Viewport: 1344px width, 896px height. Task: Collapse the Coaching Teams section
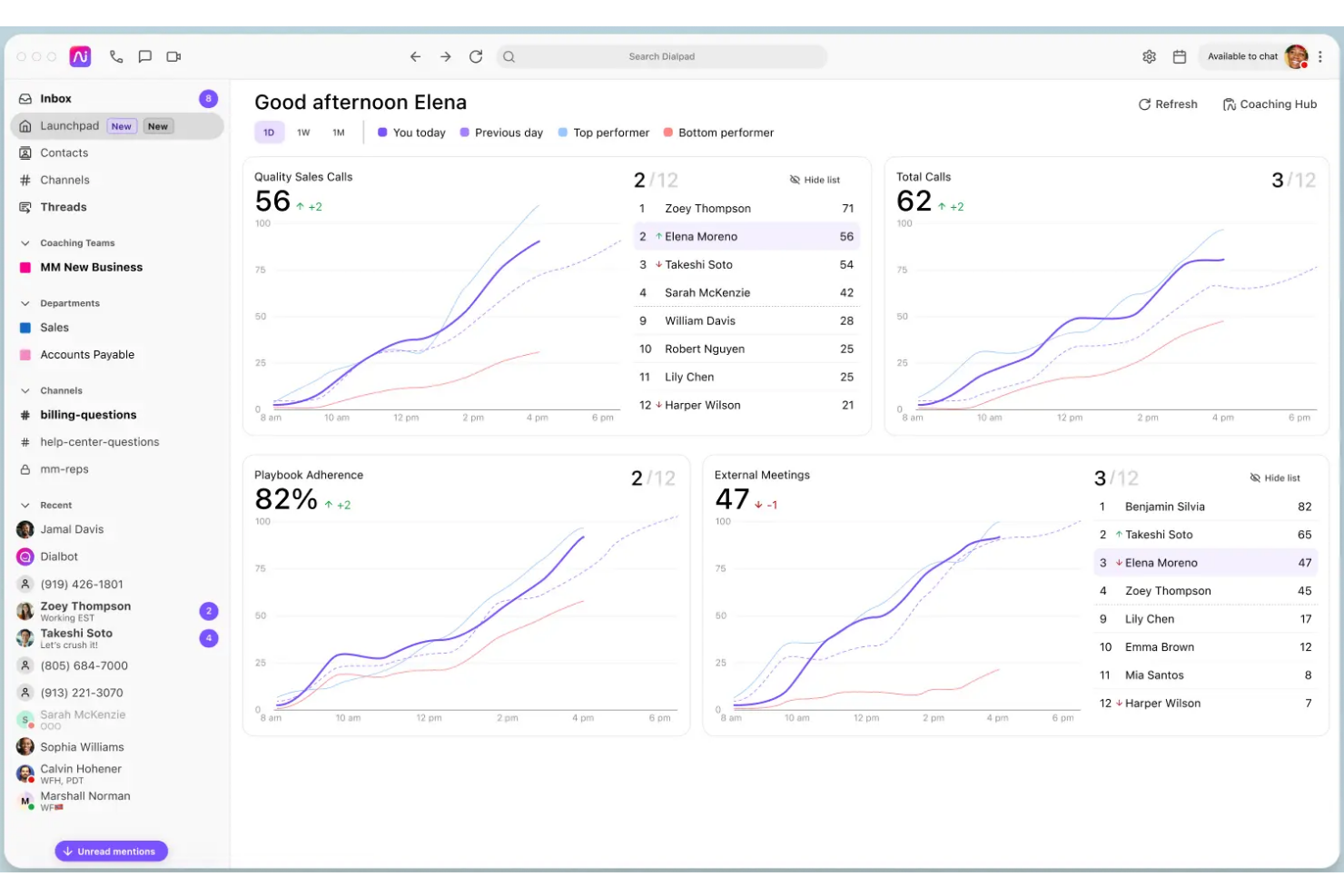point(25,242)
